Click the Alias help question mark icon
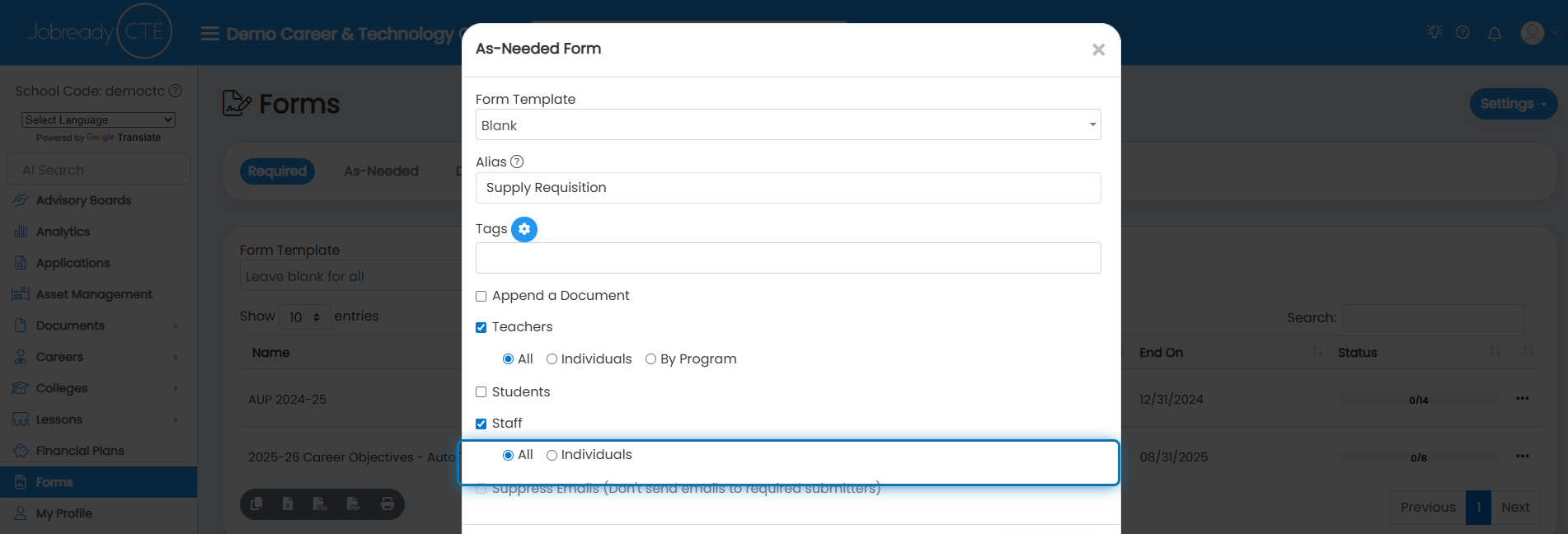Screen dimensions: 1568x534 pos(517,162)
